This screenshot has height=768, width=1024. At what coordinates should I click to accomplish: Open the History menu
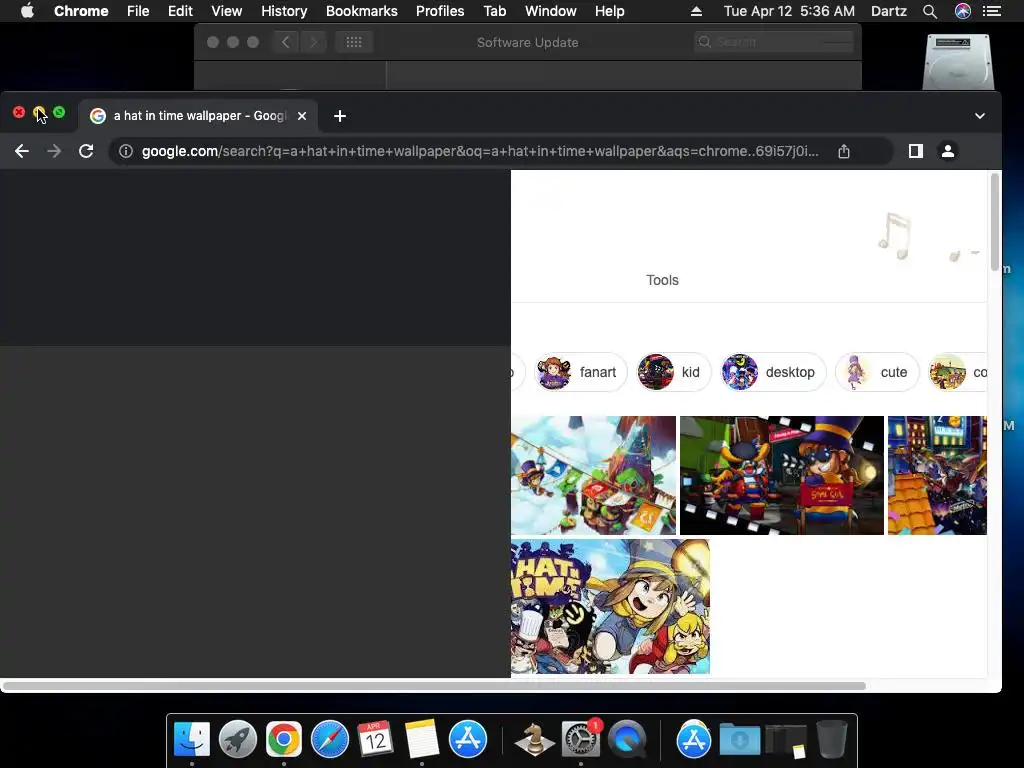point(284,11)
